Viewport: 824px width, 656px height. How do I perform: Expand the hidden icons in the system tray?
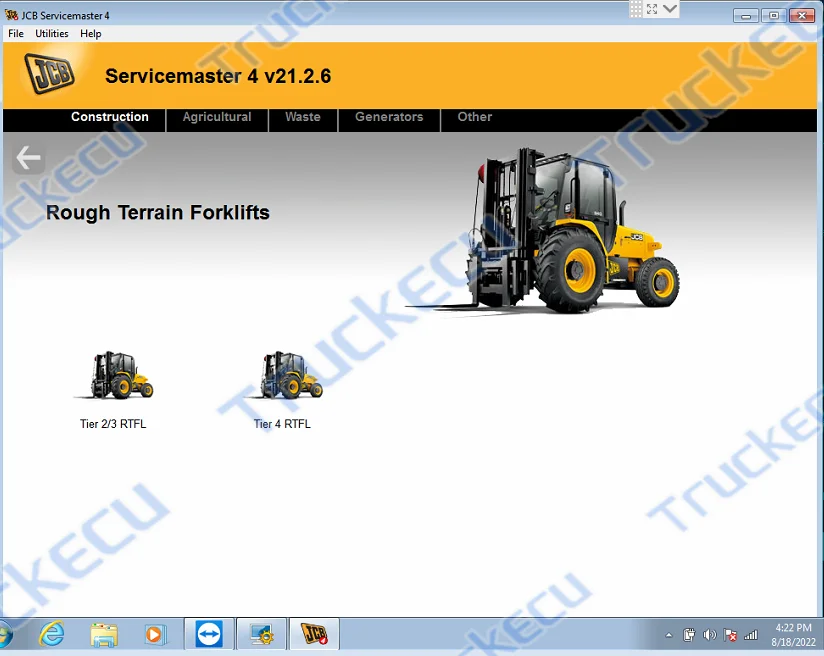click(669, 634)
